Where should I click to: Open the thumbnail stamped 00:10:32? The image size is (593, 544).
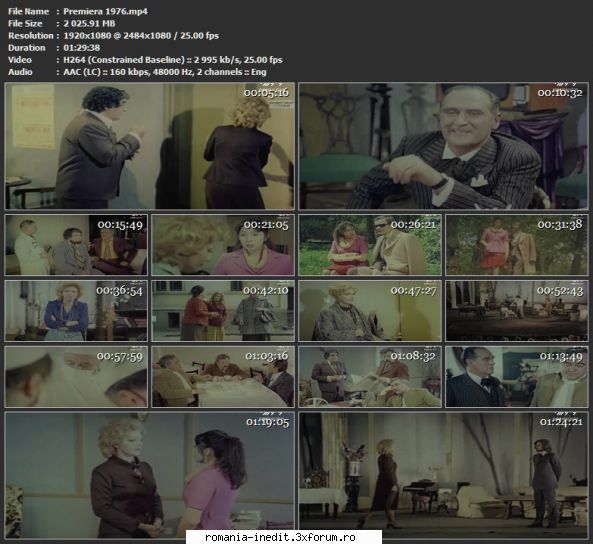(x=443, y=146)
